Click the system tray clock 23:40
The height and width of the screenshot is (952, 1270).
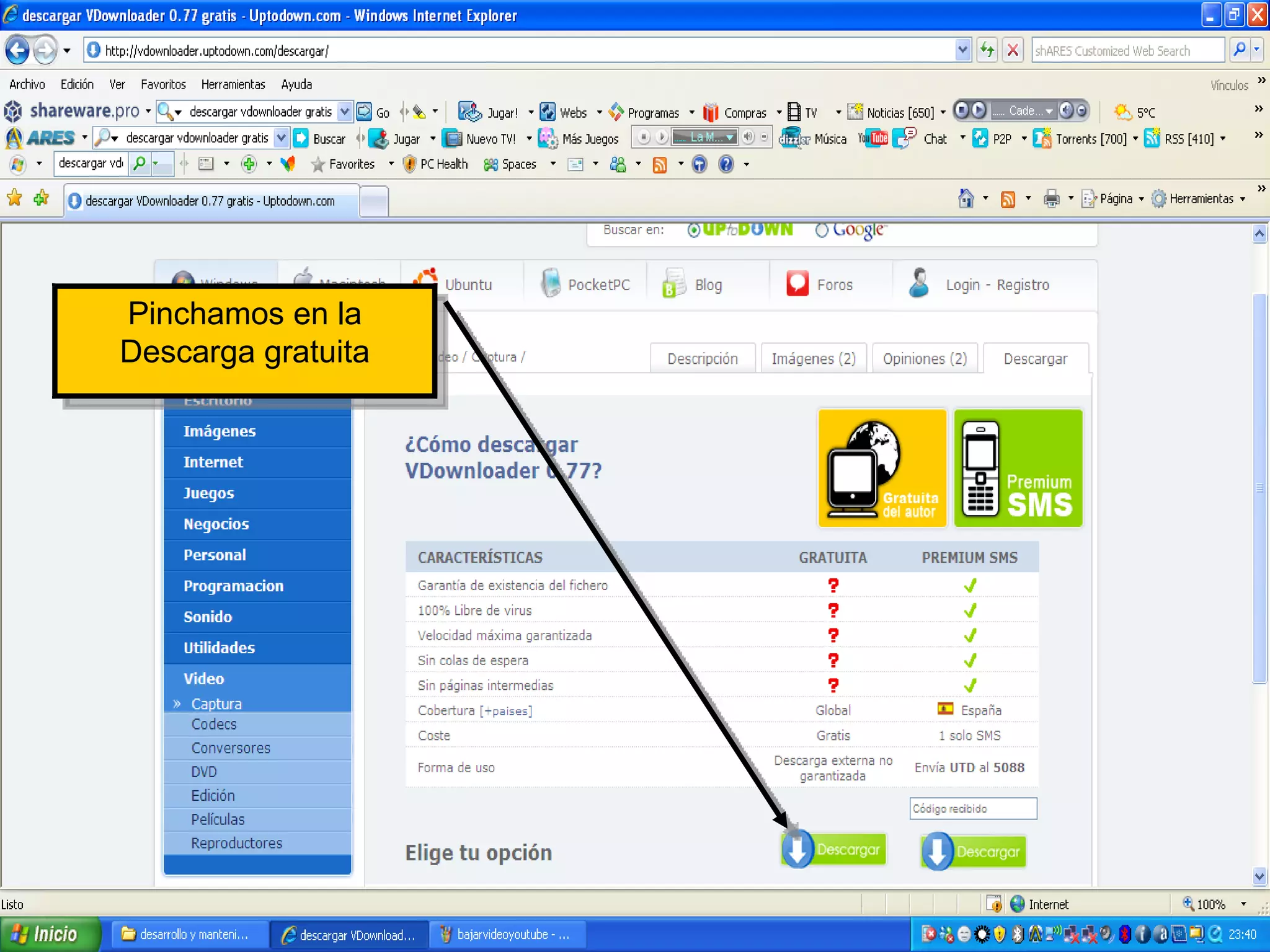click(x=1241, y=934)
